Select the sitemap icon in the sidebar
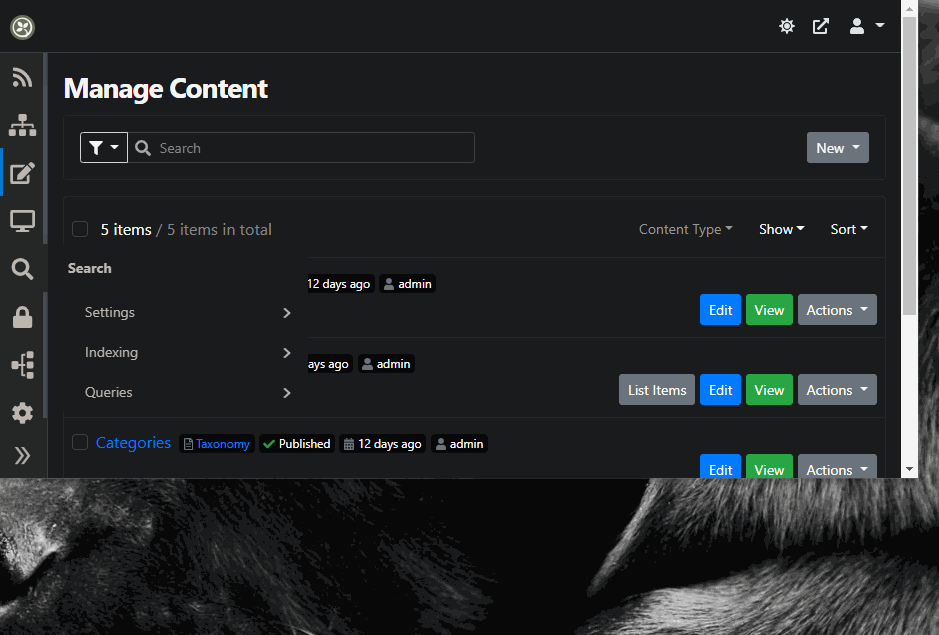The image size is (939, 635). click(x=22, y=125)
